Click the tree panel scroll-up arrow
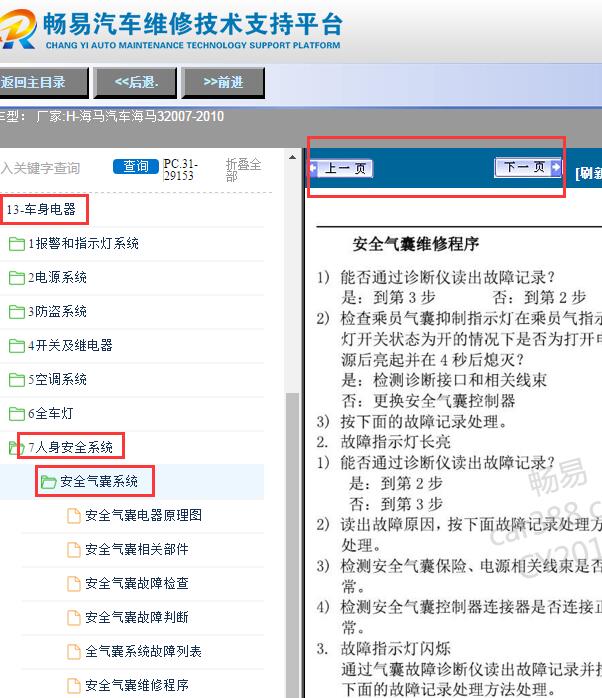Screen dimensions: 602x698 pyautogui.click(x=292, y=157)
